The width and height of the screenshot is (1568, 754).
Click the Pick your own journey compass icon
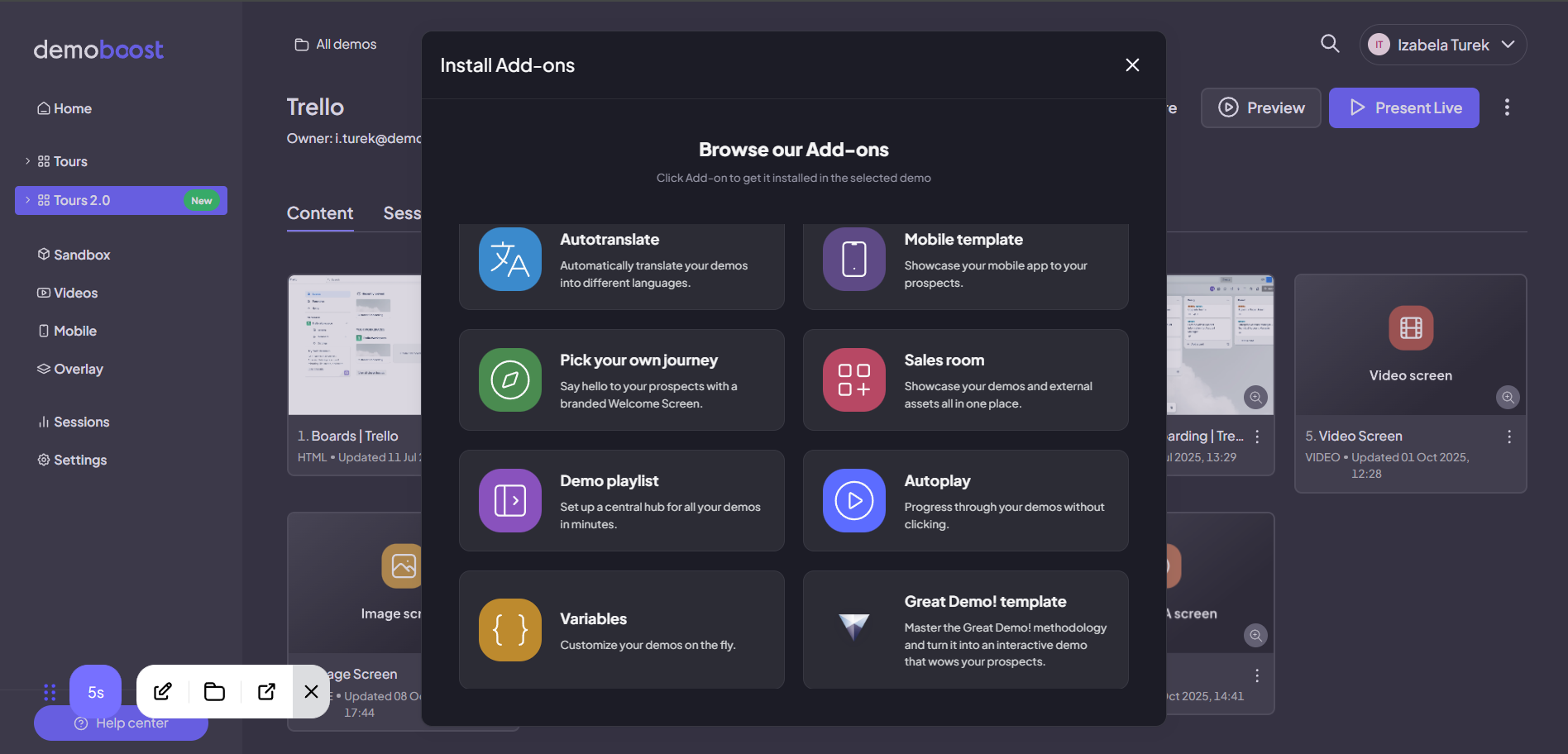(510, 379)
